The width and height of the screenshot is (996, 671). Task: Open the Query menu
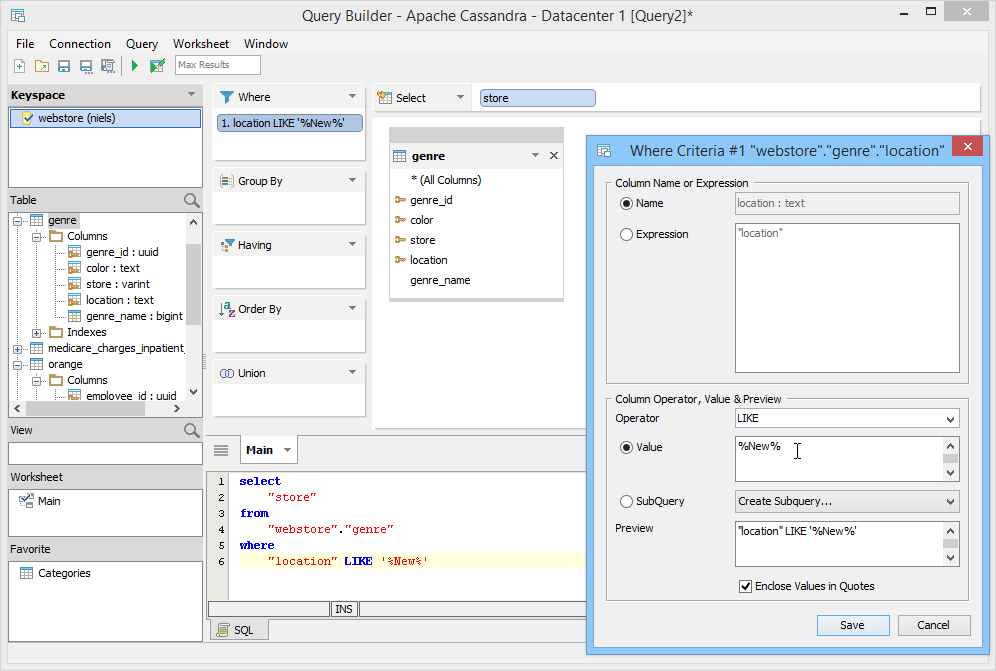(x=142, y=44)
